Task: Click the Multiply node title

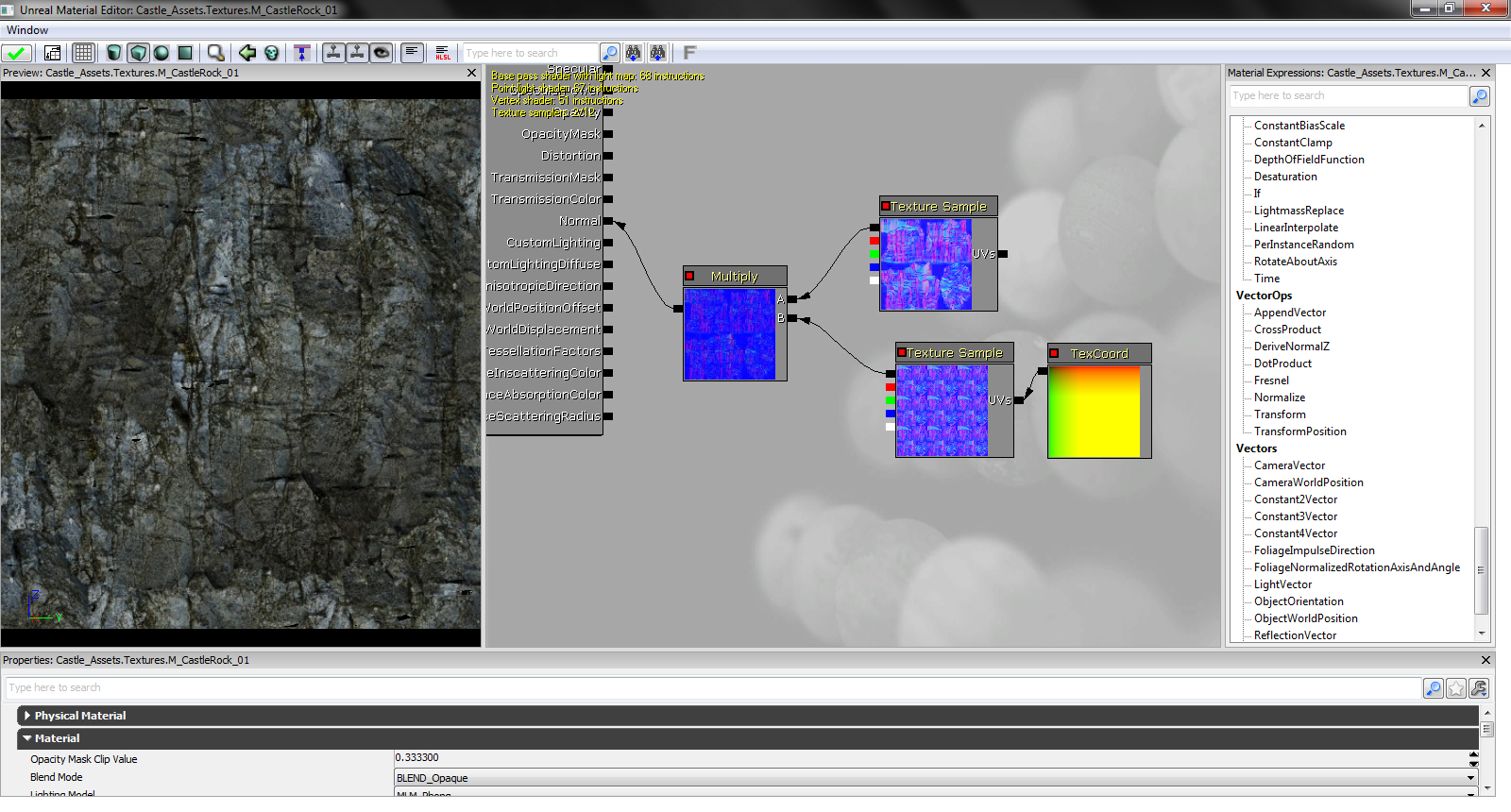Action: coord(734,276)
